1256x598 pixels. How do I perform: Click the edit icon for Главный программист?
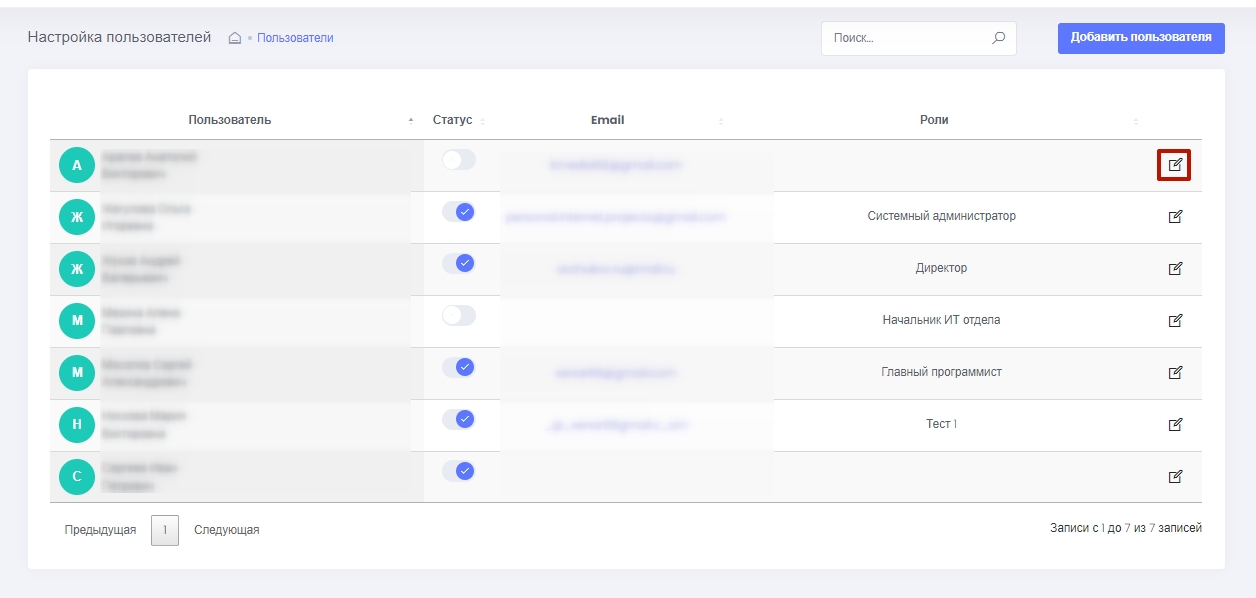pyautogui.click(x=1175, y=372)
